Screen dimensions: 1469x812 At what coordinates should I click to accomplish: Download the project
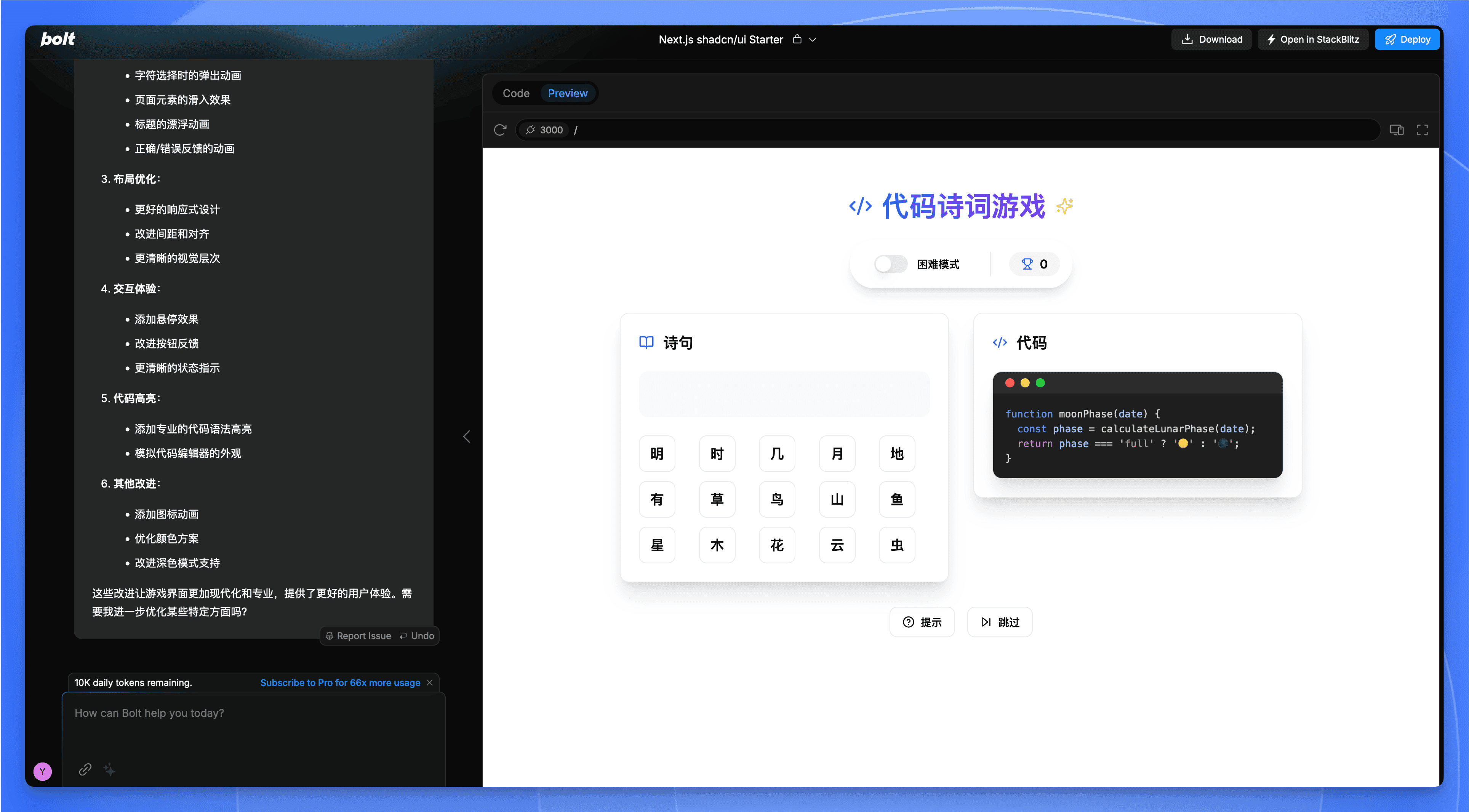[x=1211, y=39]
